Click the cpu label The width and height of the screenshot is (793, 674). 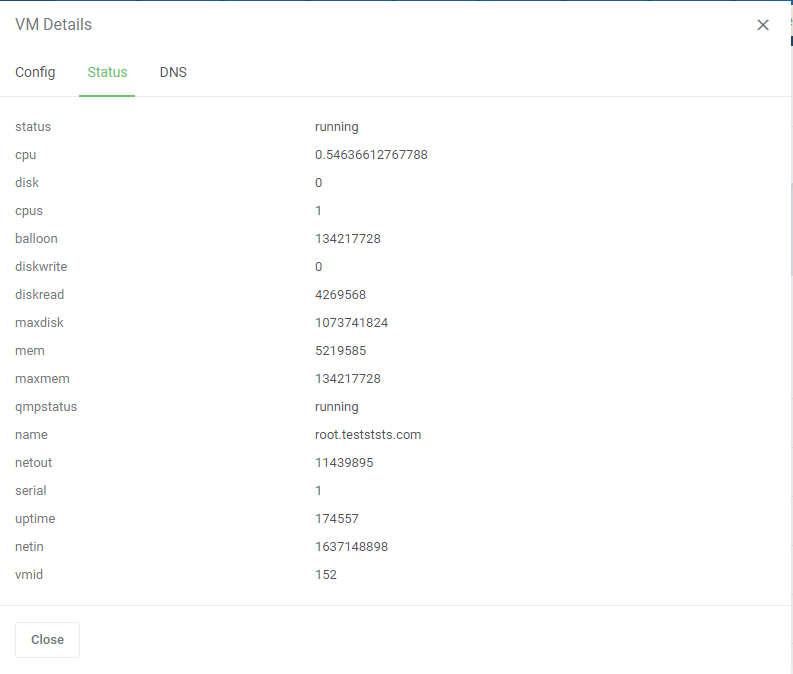coord(25,155)
